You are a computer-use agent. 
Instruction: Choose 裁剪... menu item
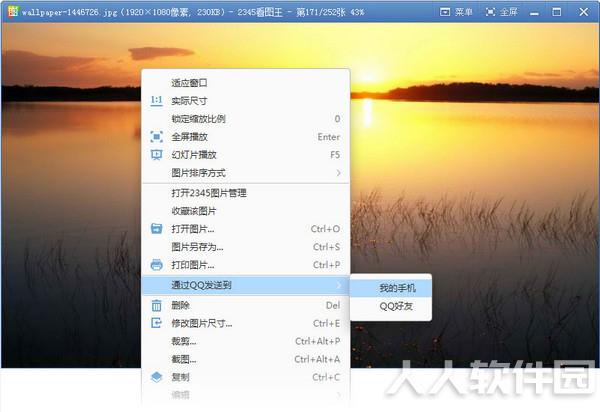pyautogui.click(x=245, y=341)
